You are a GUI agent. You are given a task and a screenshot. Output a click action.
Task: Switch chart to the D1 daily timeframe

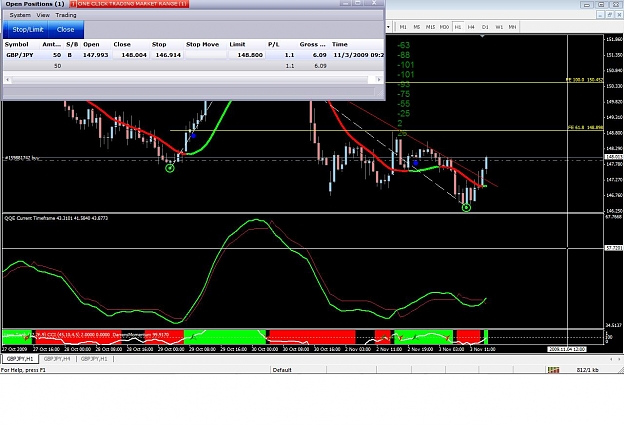[x=485, y=27]
